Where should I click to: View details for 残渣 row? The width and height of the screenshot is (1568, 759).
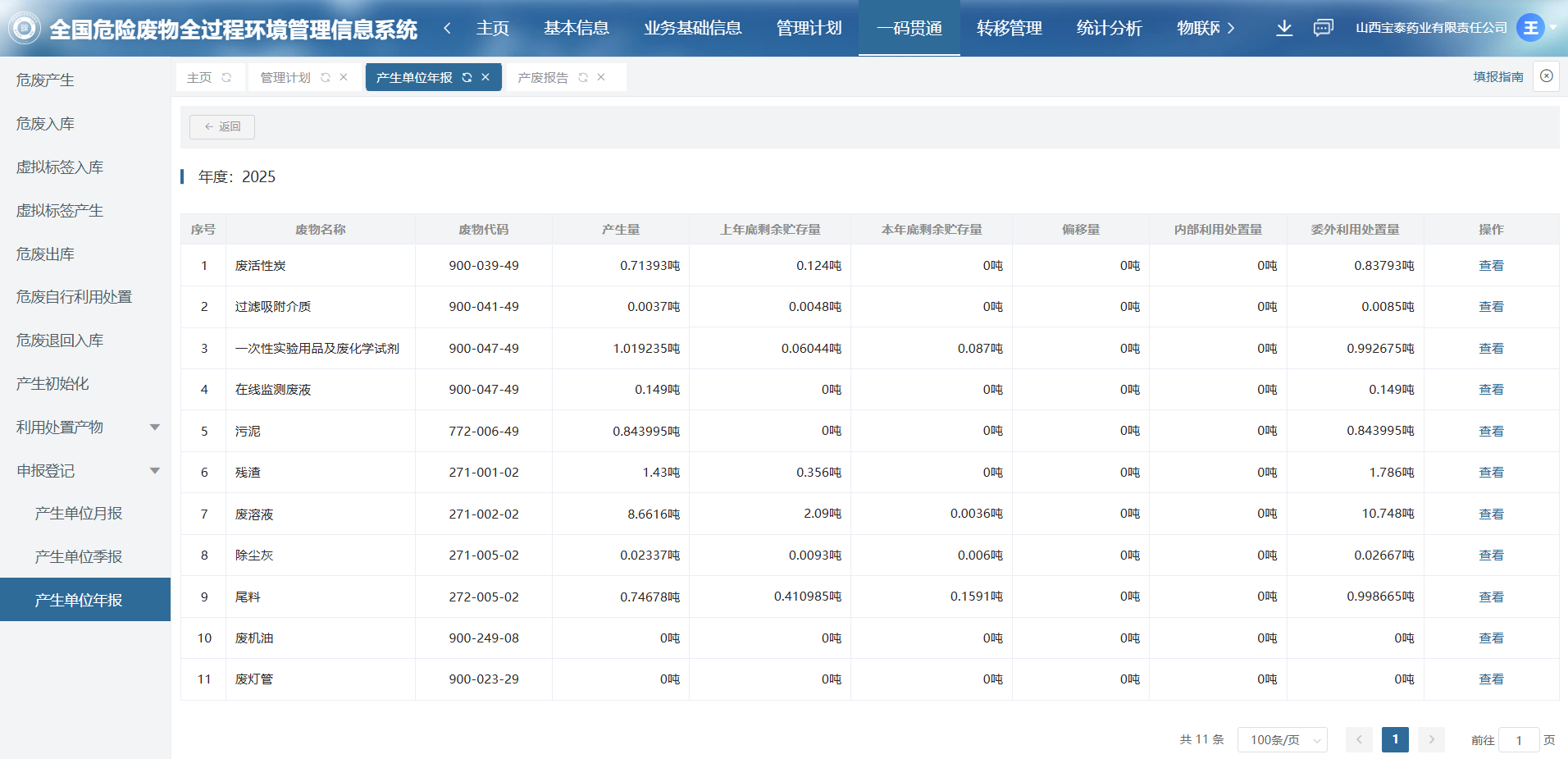point(1491,472)
